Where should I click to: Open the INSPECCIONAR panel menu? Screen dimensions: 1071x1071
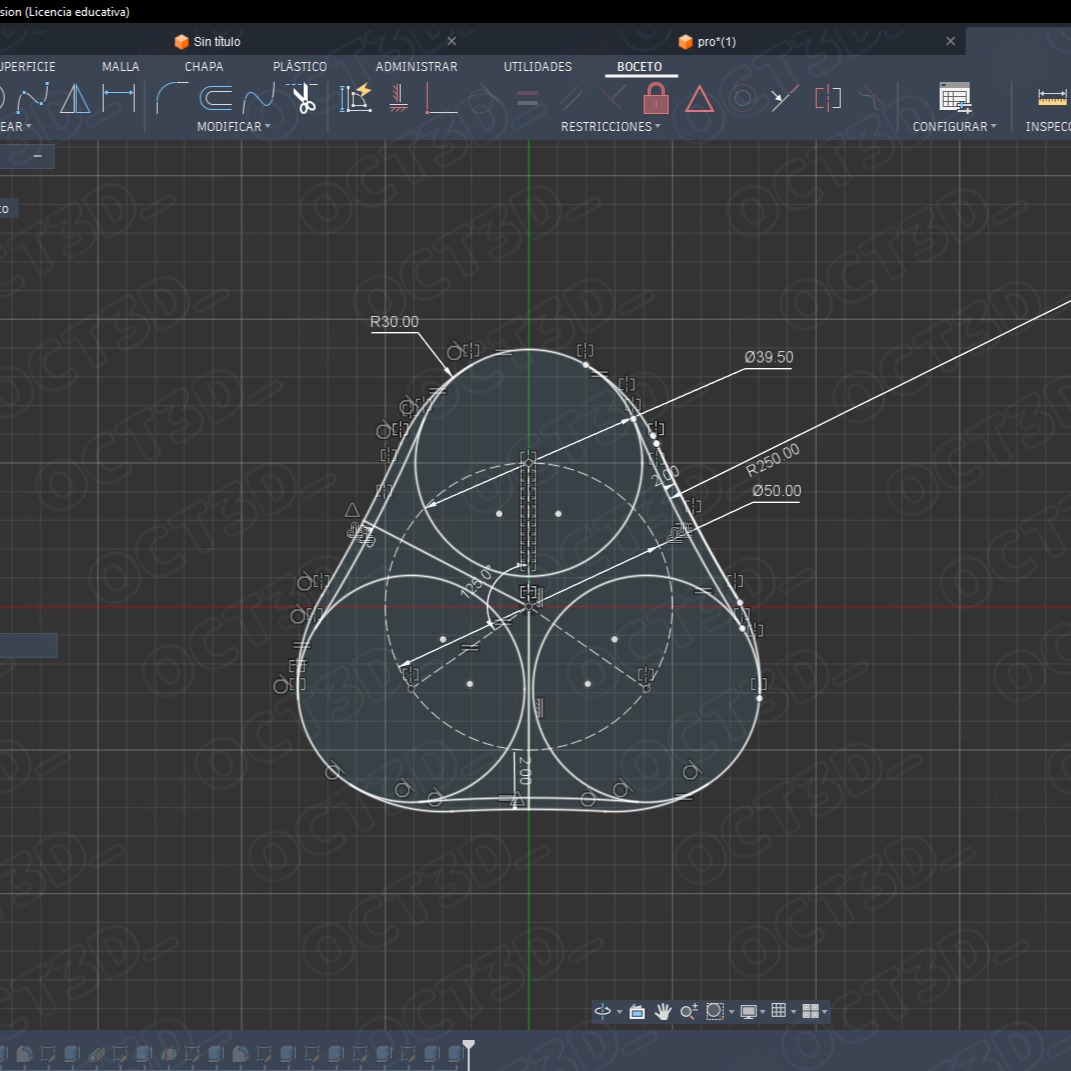[x=1048, y=126]
